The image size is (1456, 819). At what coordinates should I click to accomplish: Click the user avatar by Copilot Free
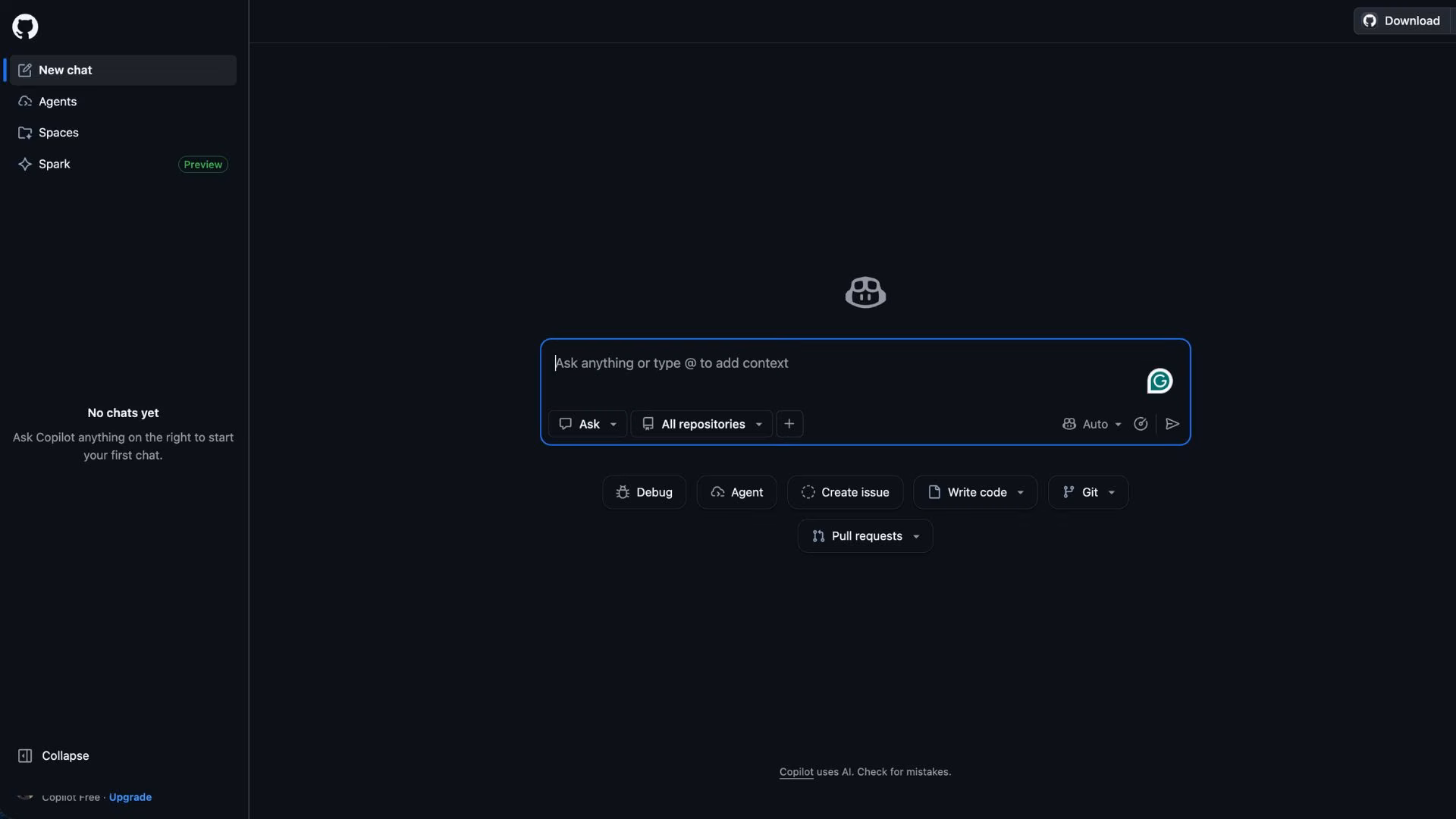click(25, 796)
